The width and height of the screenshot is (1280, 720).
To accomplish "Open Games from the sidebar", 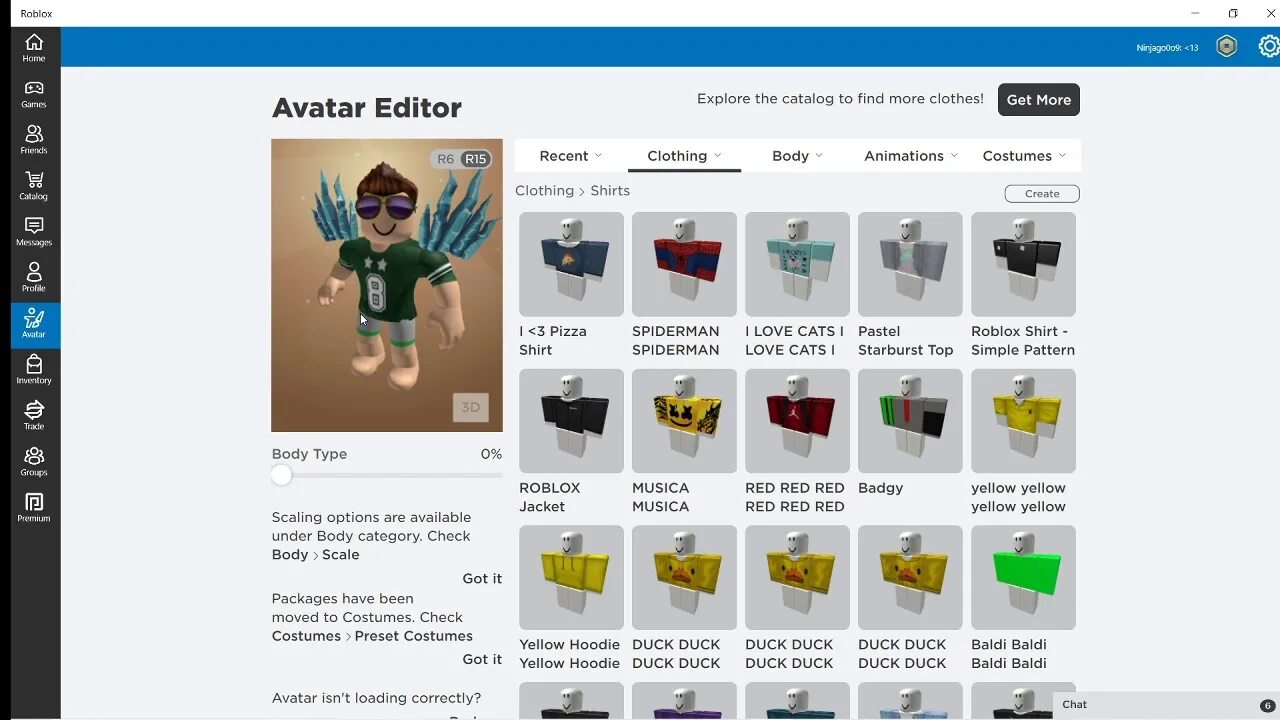I will [x=34, y=94].
